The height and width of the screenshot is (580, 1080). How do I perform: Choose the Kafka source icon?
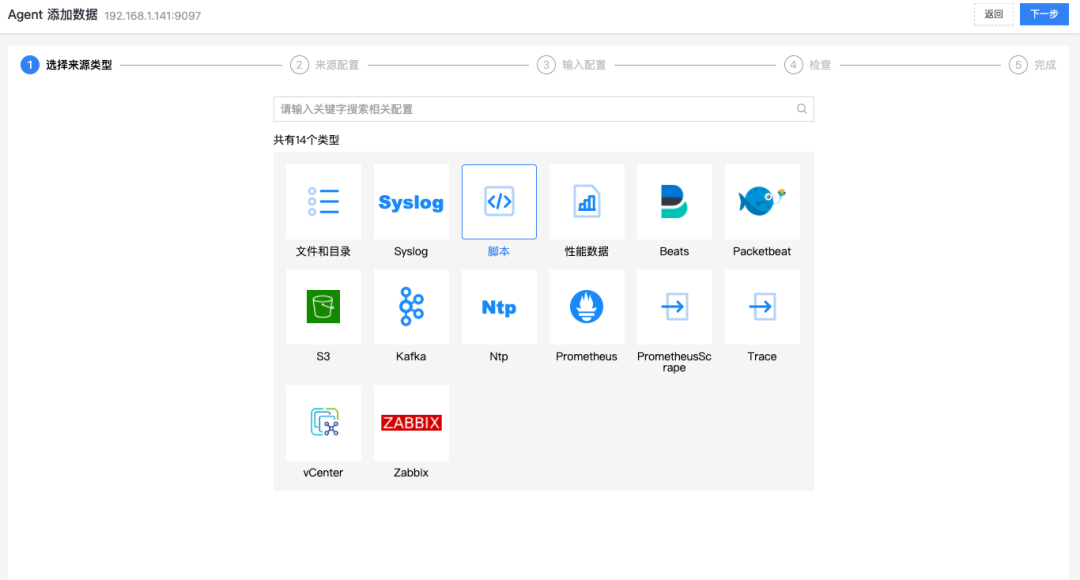point(411,307)
